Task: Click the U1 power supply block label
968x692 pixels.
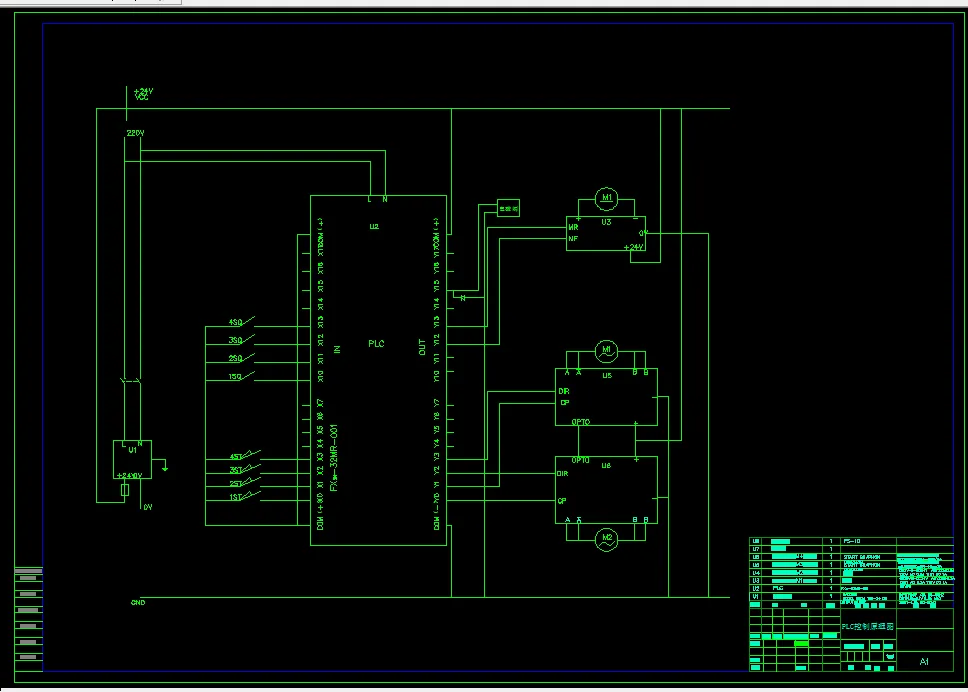Action: (x=132, y=451)
